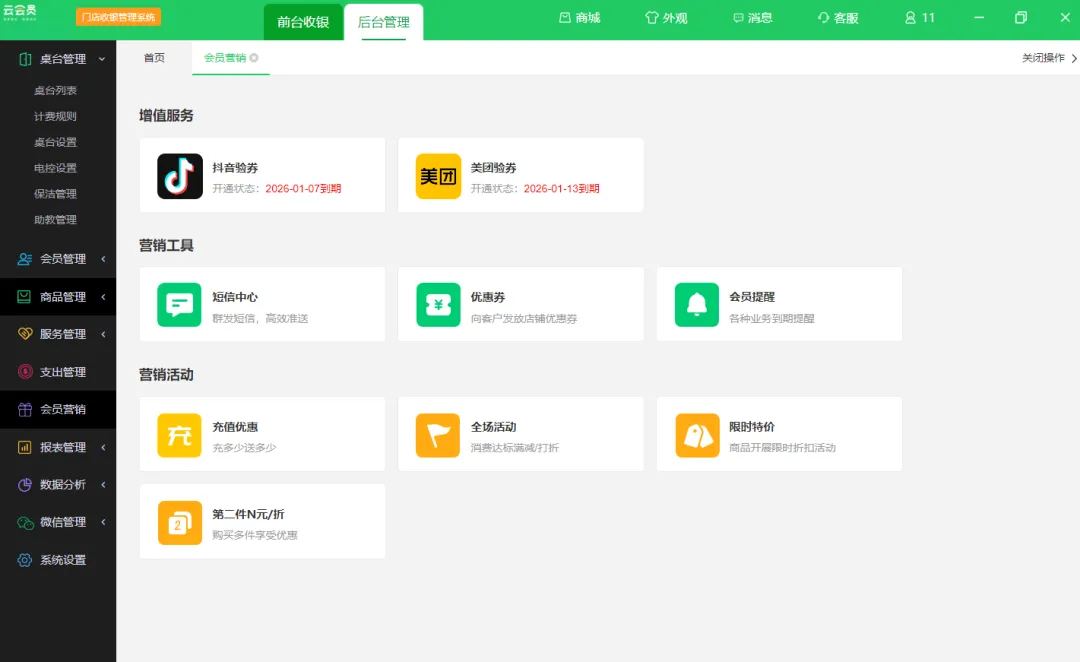Open 客服 customer service in header
Image resolution: width=1080 pixels, height=662 pixels.
tap(838, 18)
